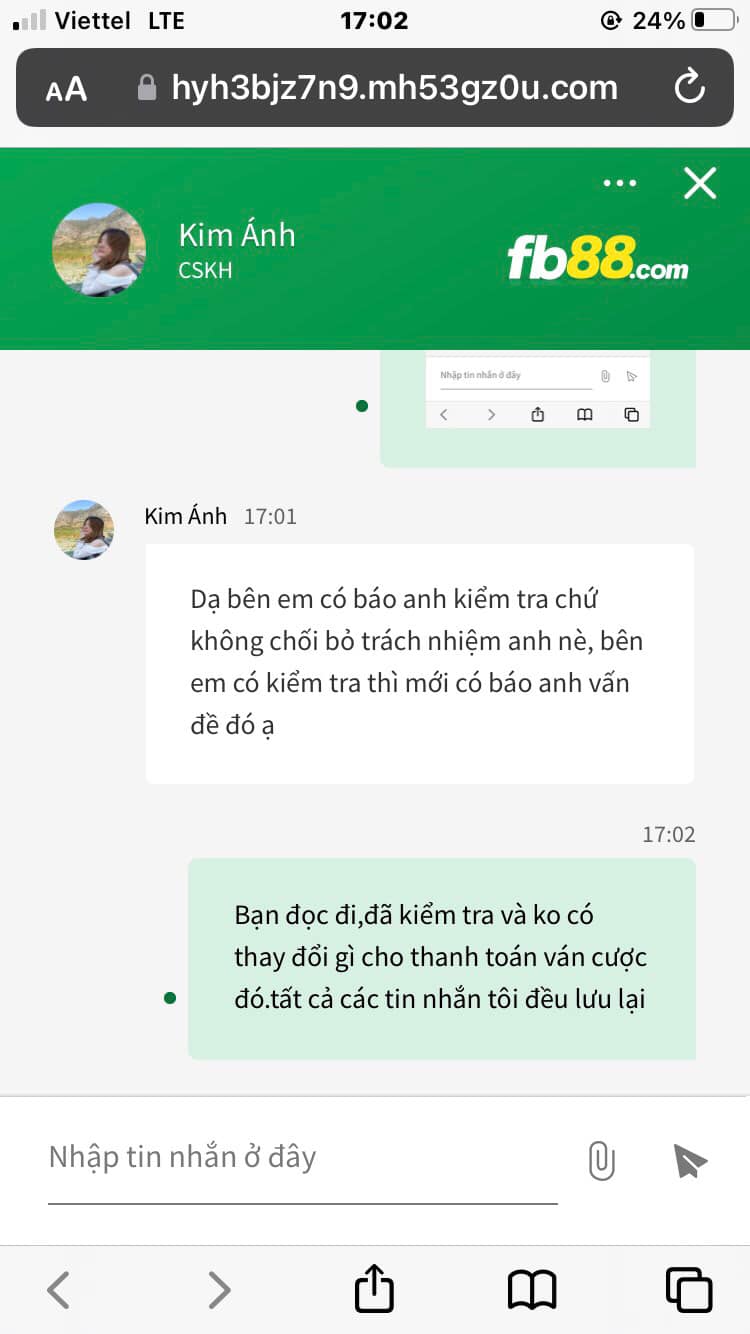This screenshot has width=750, height=1334.
Task: Open the three-dots chat options menu
Action: [x=620, y=183]
